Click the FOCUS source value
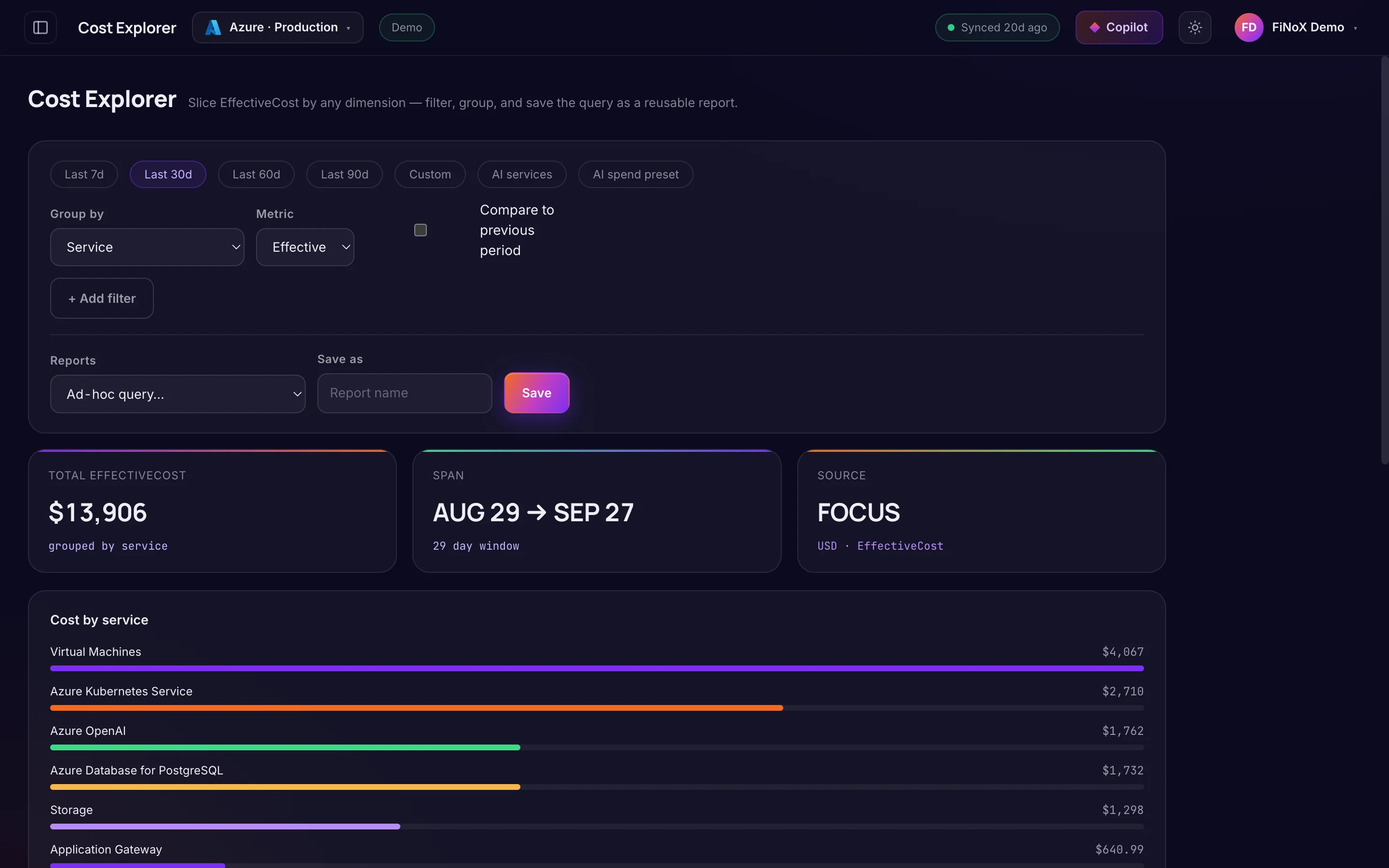1389x868 pixels. 858,513
